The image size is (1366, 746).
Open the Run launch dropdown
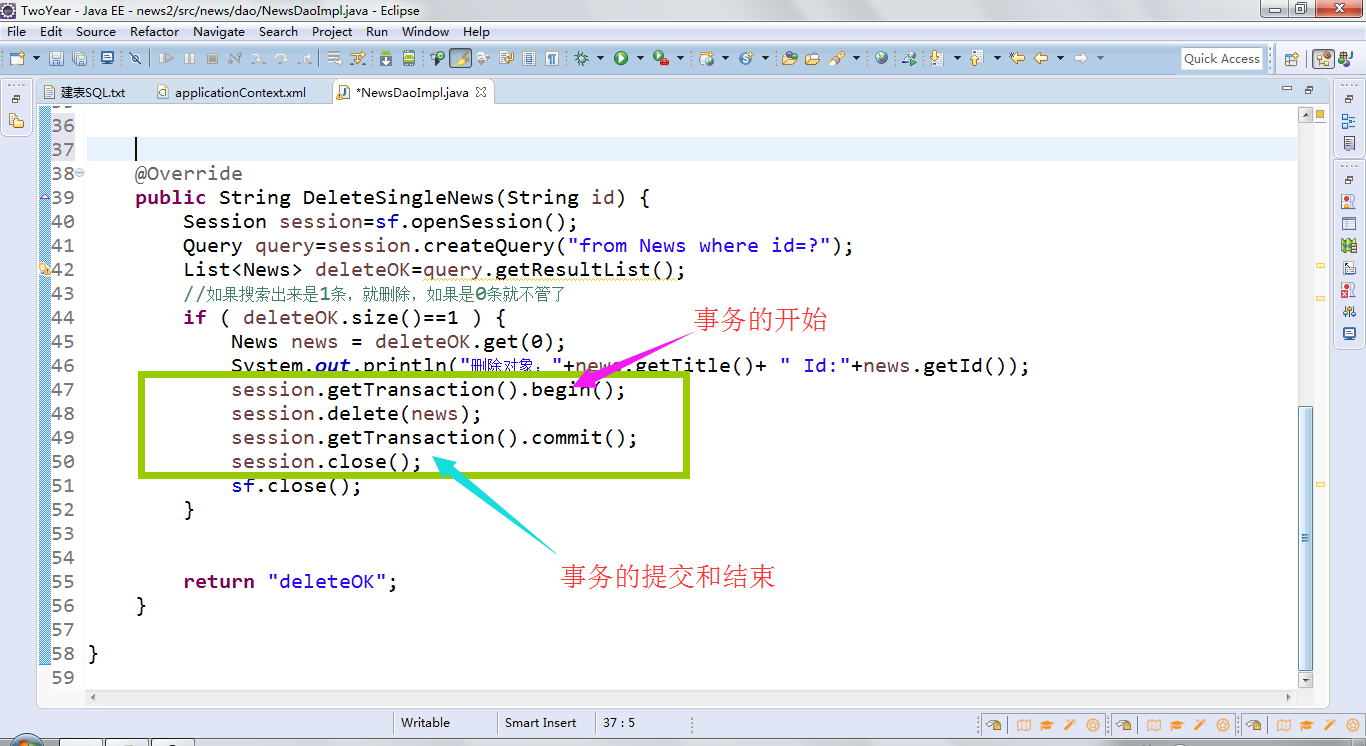[640, 58]
